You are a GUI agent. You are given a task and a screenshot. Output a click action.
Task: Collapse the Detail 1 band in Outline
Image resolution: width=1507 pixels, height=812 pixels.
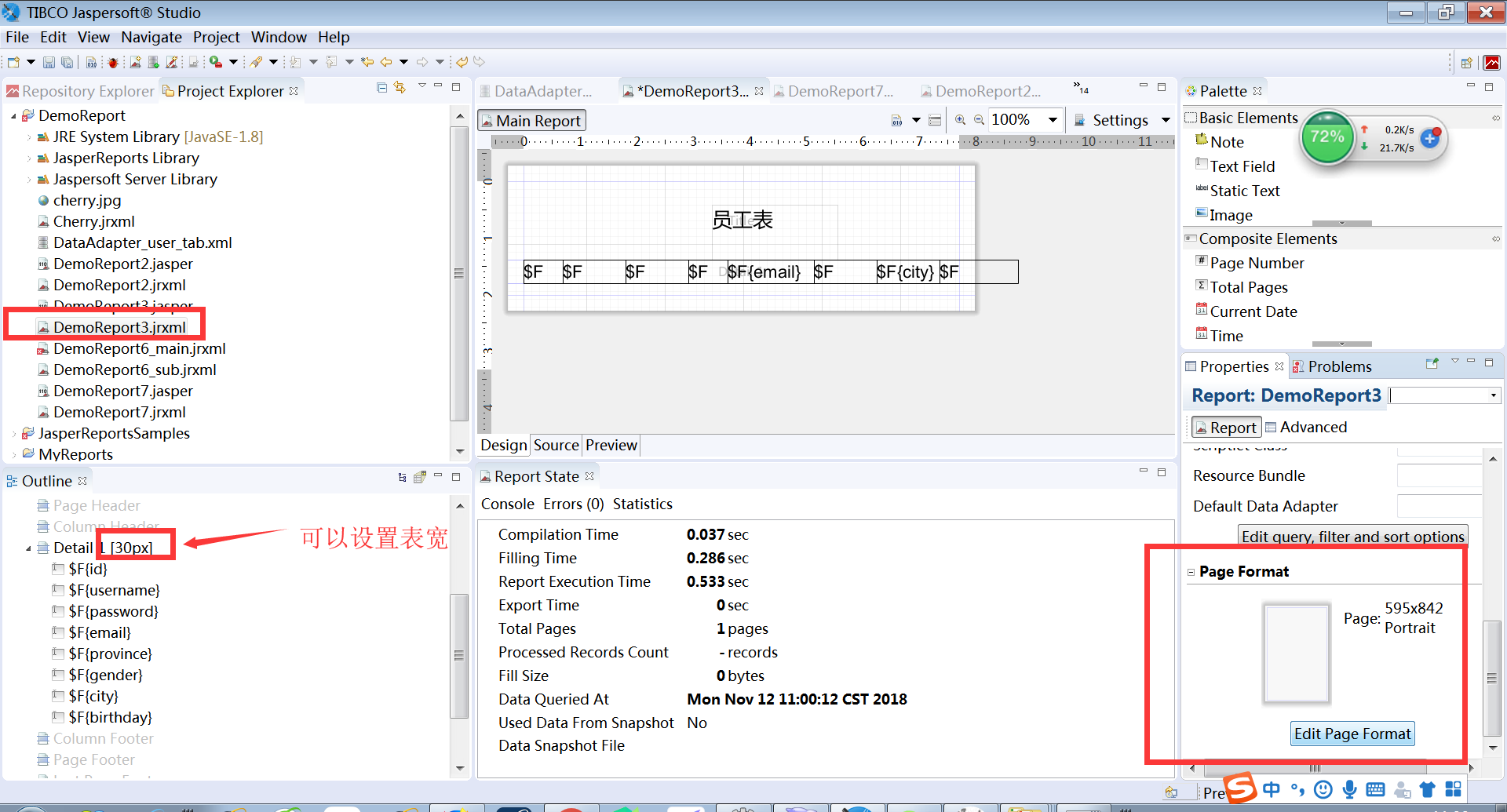[x=29, y=548]
